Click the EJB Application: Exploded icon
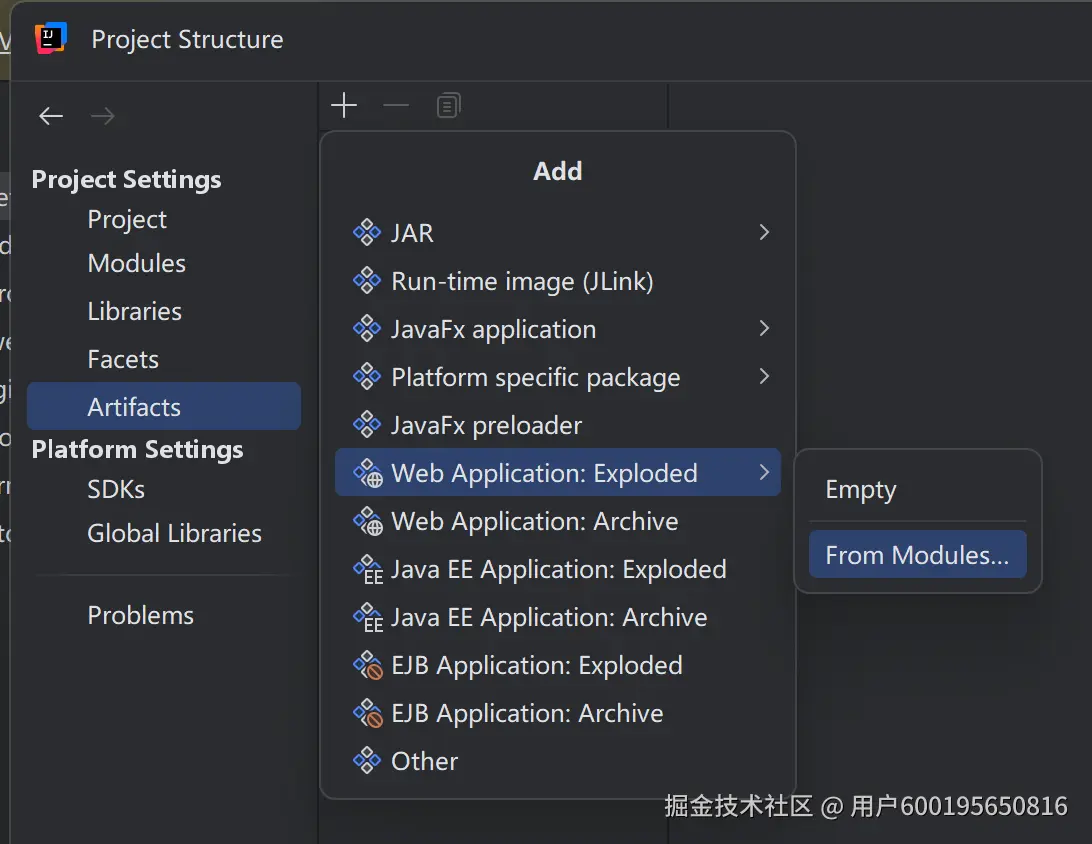1092x844 pixels. (368, 666)
